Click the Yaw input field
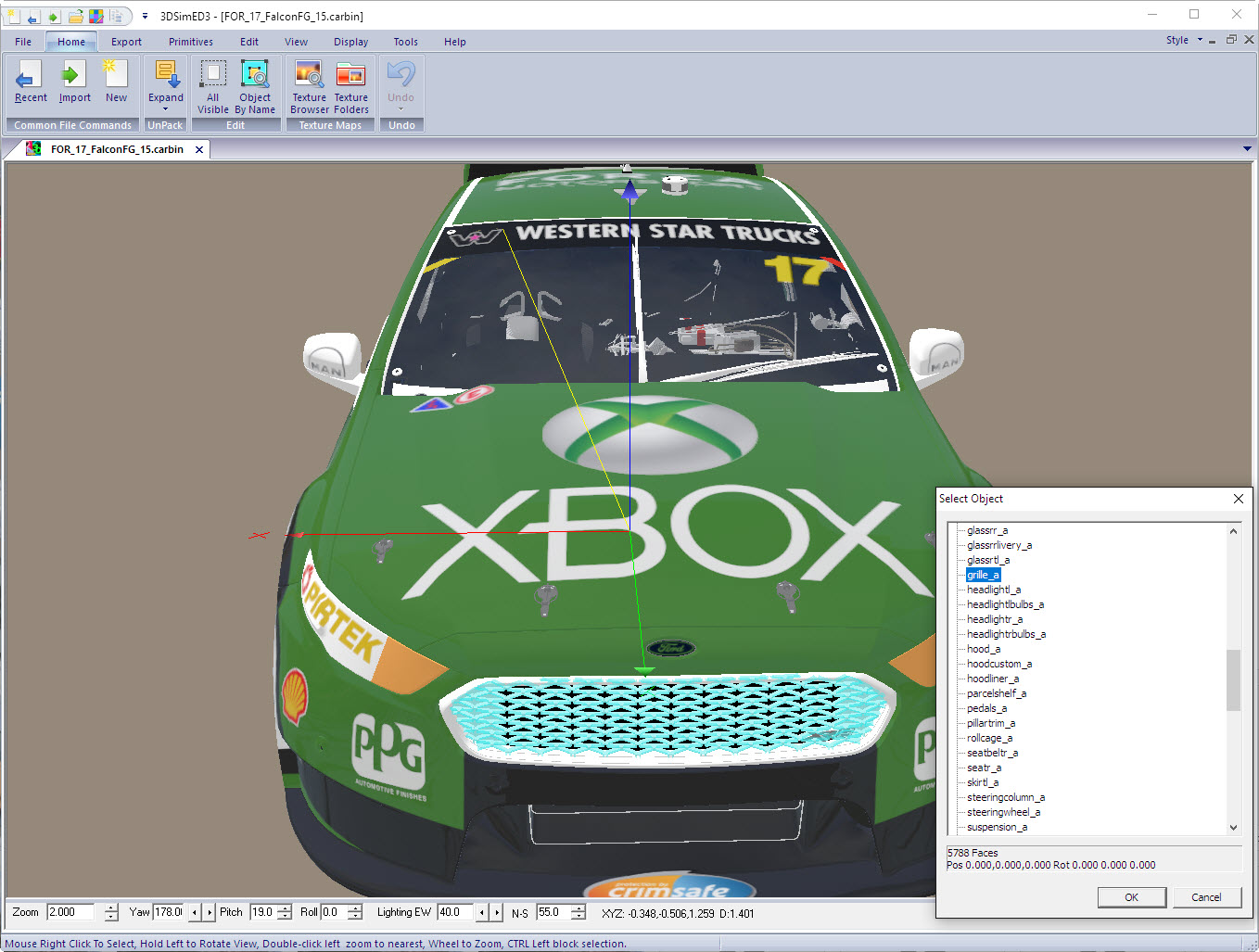 (x=169, y=912)
